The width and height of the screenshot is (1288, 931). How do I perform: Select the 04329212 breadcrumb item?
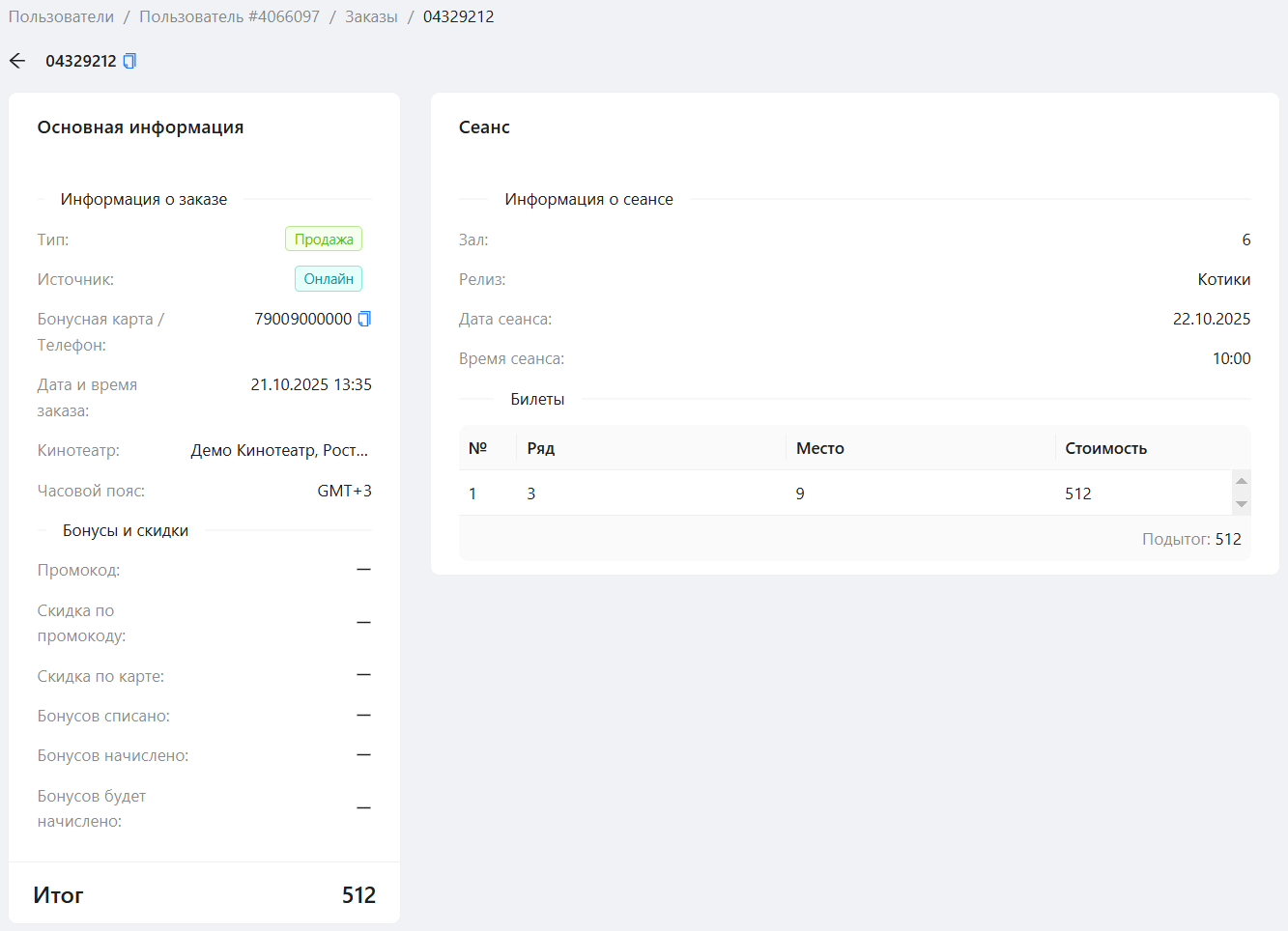point(458,16)
